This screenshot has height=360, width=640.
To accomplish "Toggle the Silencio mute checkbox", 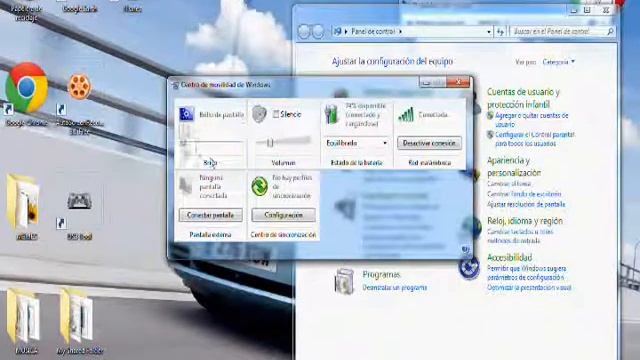I will click(276, 114).
